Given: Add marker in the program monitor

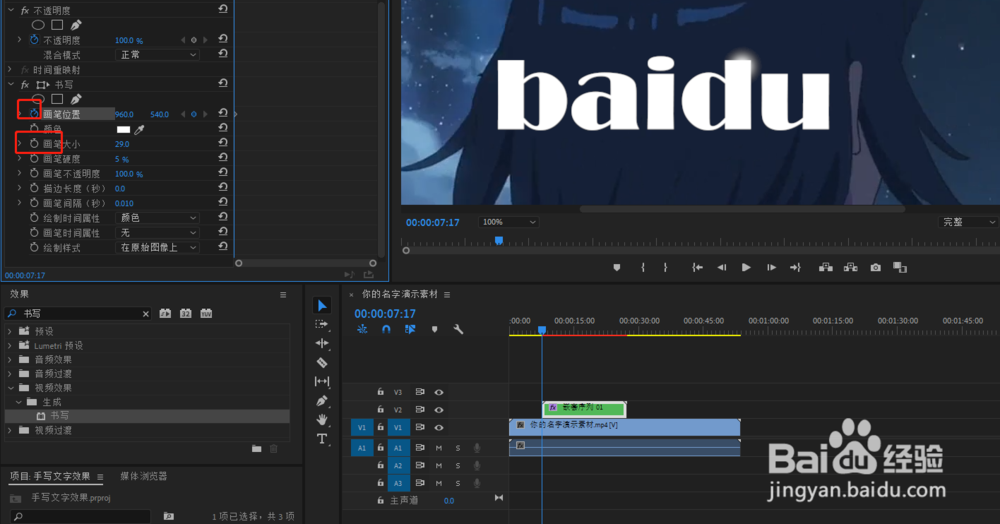Looking at the screenshot, I should (617, 268).
